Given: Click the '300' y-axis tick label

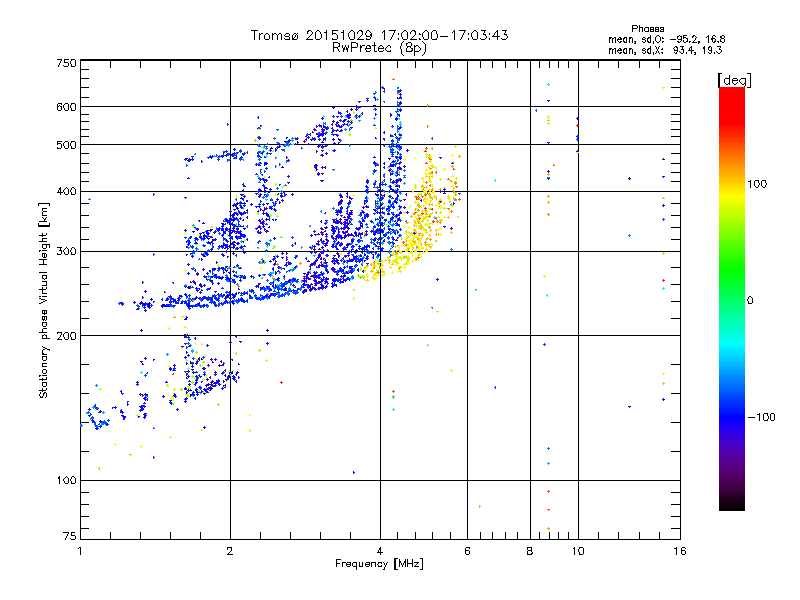Looking at the screenshot, I should [66, 251].
